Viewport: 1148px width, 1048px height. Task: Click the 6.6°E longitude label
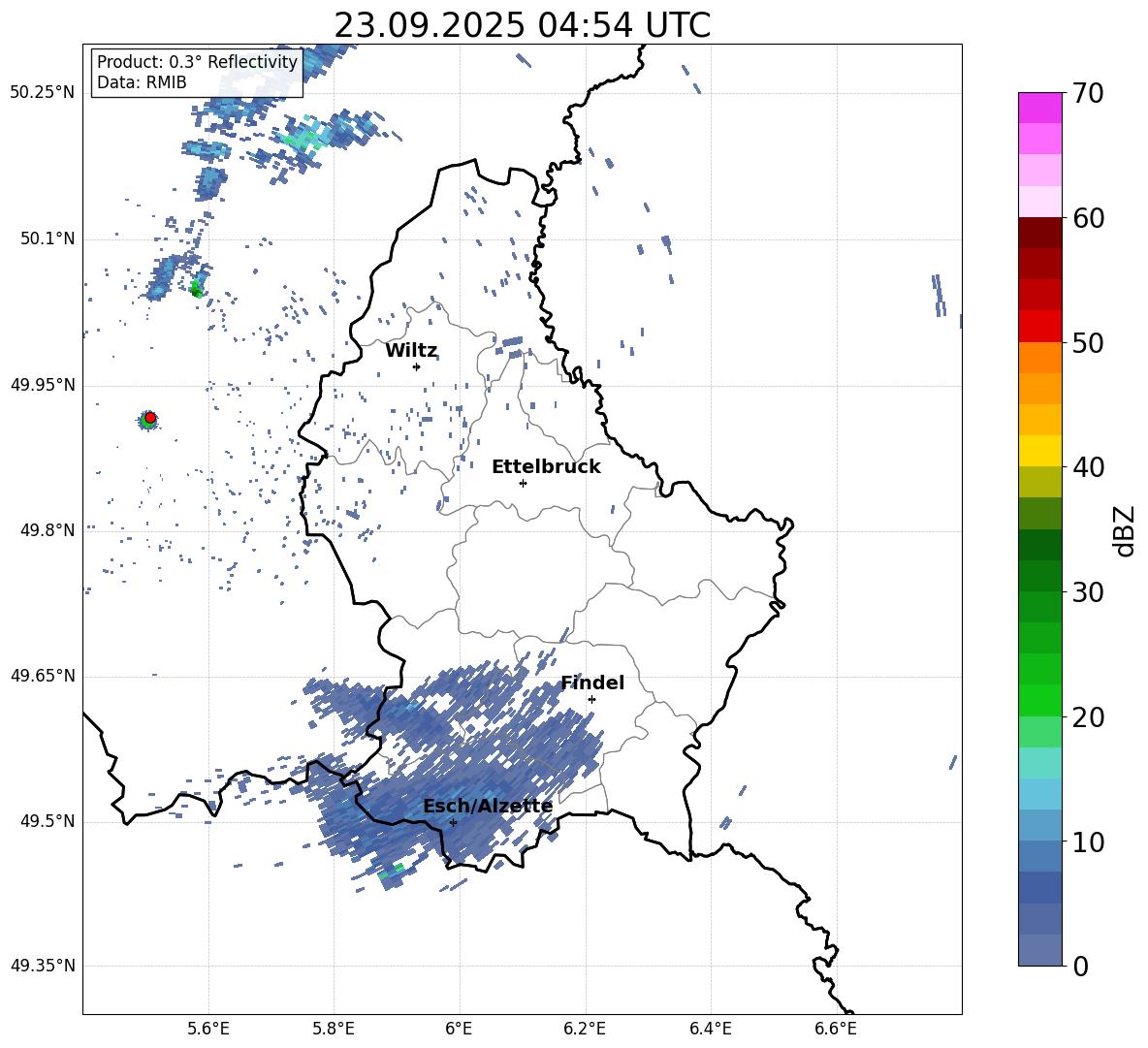[836, 1029]
